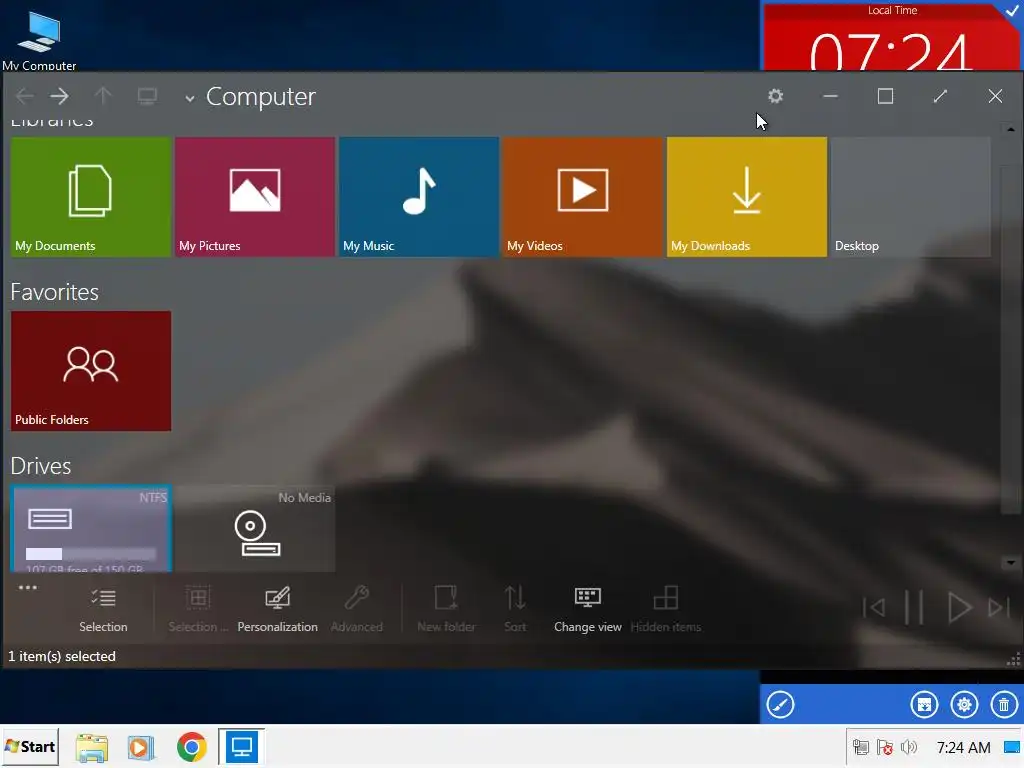Screen dimensions: 1024x768
Task: Click the network icon in system tray
Action: (x=861, y=747)
